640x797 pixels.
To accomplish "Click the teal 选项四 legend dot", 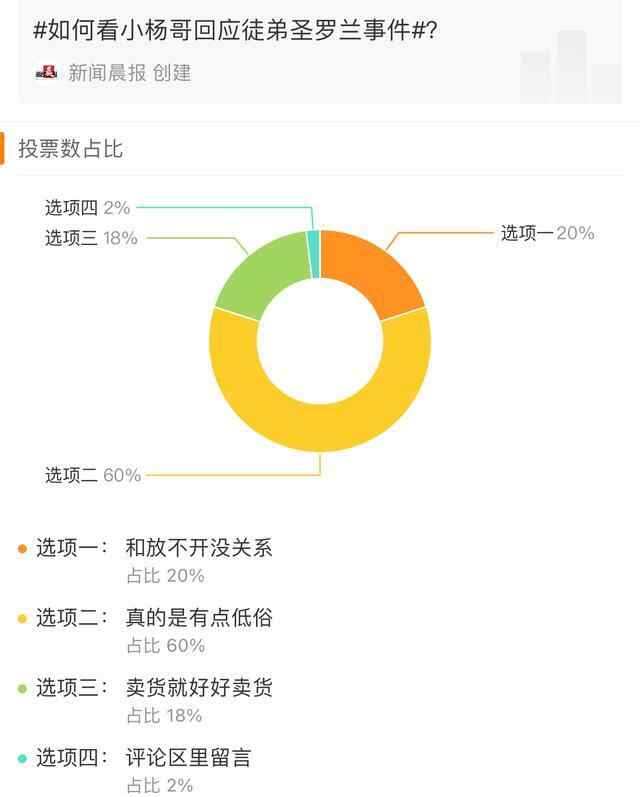I will 22,758.
